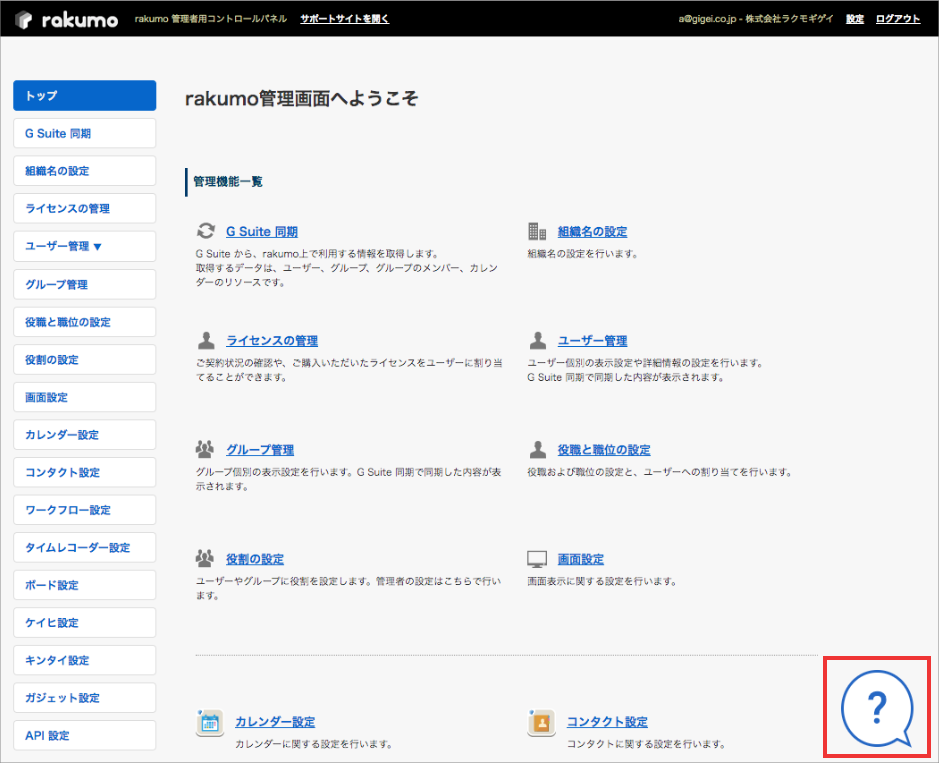
Task: Open コンタクト設定 in the sidebar
Action: click(84, 473)
